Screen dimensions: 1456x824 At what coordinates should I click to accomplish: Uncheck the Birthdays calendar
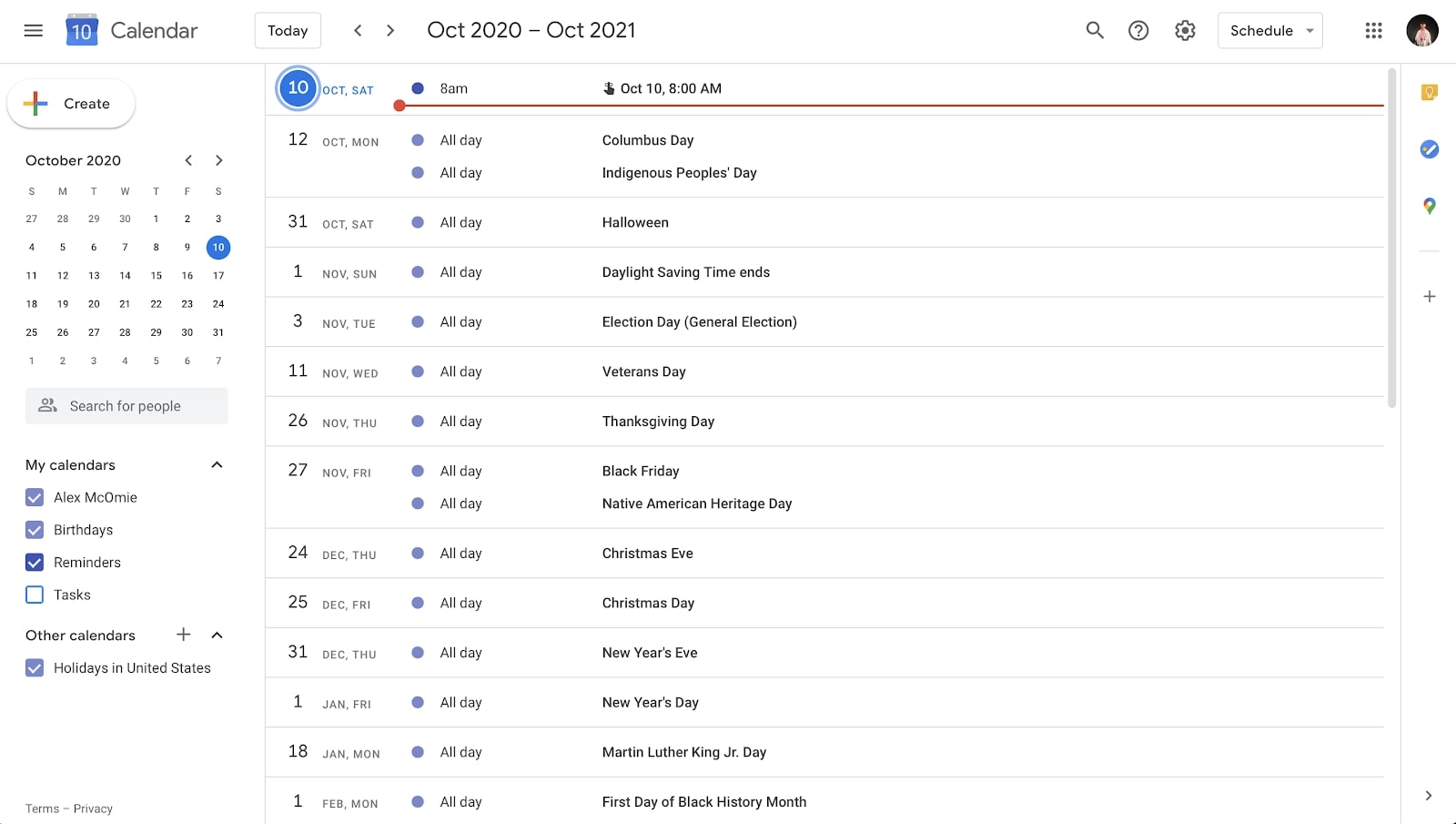35,530
